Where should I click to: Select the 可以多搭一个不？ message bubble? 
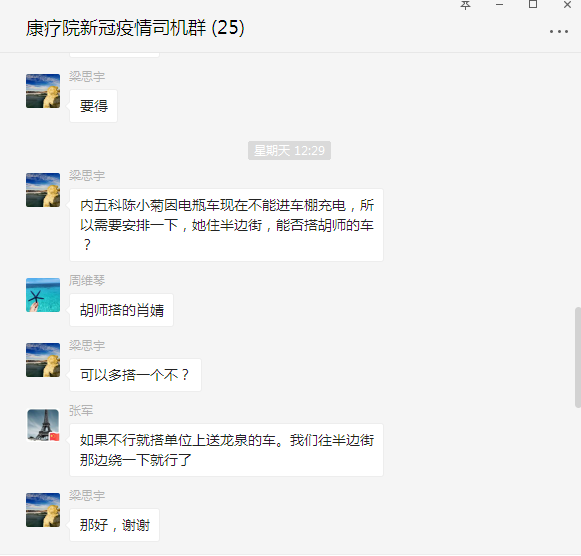click(135, 375)
